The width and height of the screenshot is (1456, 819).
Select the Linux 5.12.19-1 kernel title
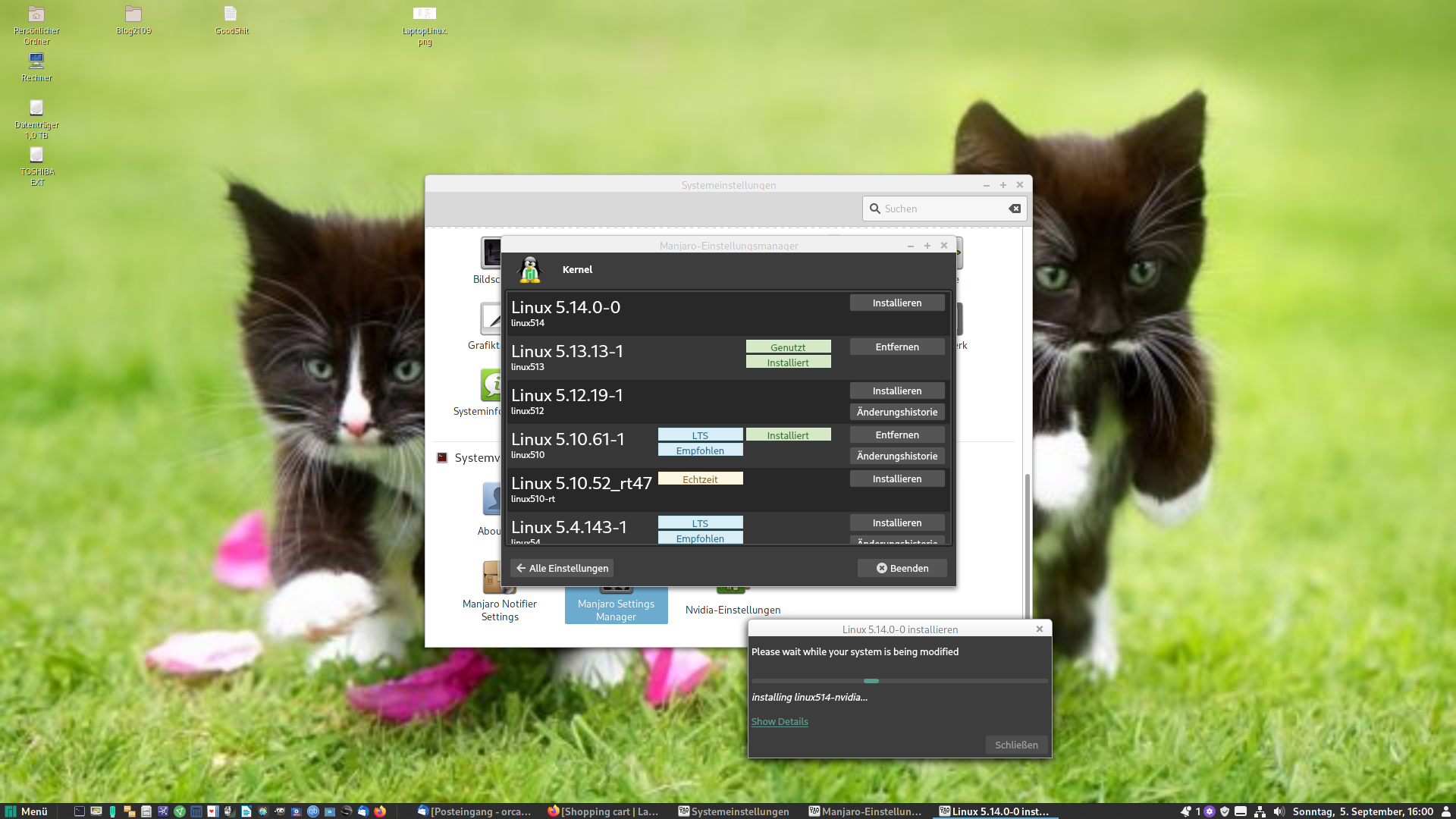(566, 395)
